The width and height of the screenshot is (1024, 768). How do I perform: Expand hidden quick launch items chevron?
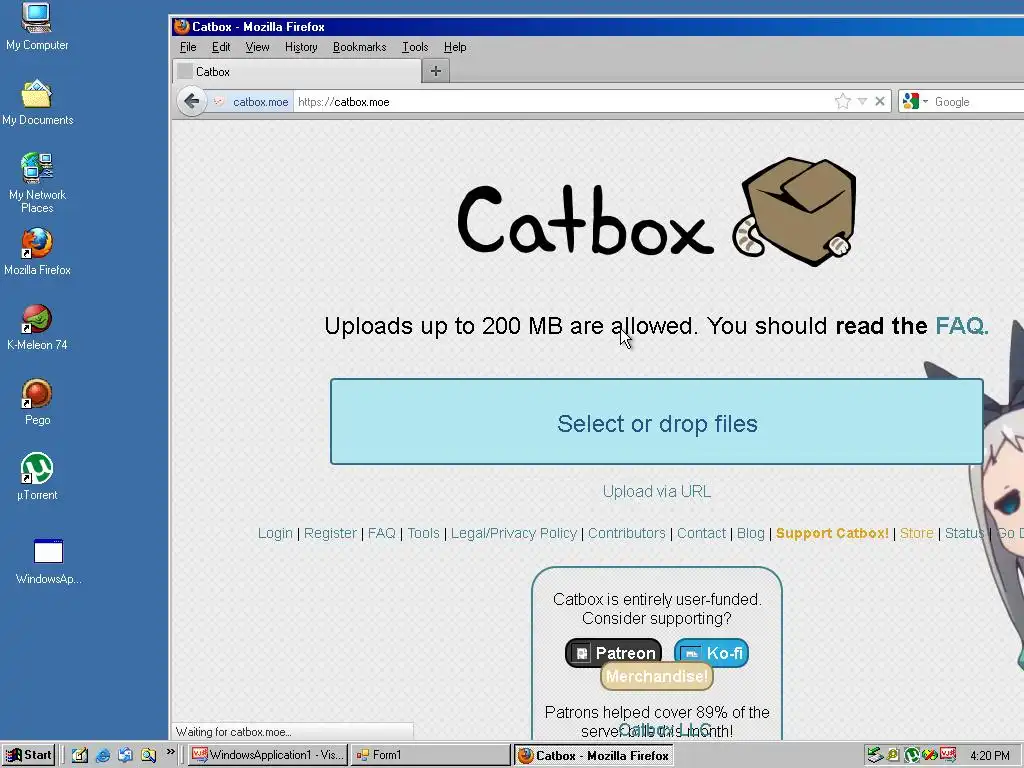(x=170, y=752)
